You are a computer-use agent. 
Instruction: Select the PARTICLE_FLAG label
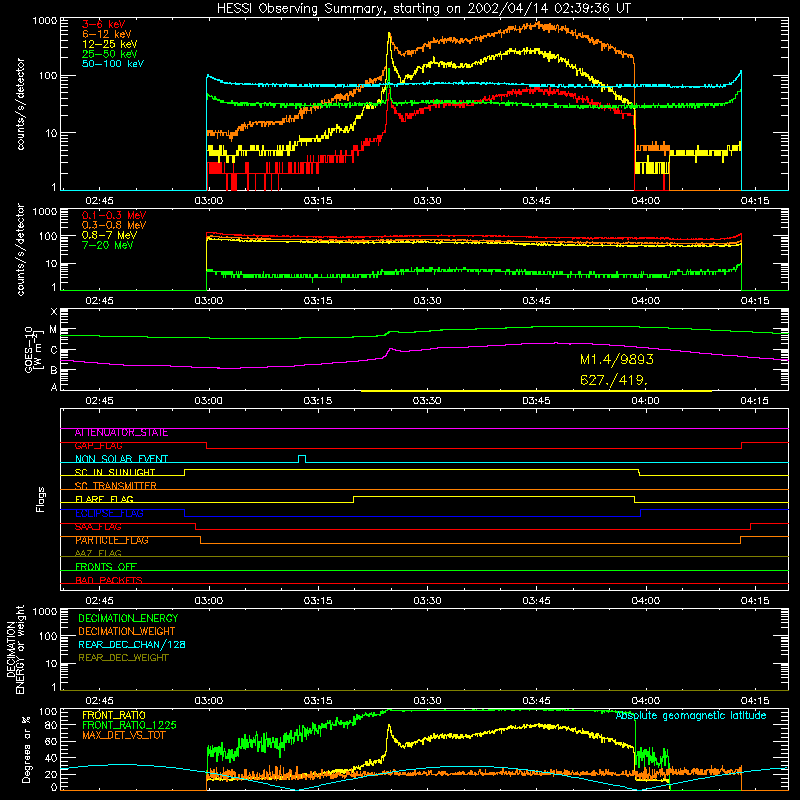pyautogui.click(x=112, y=540)
